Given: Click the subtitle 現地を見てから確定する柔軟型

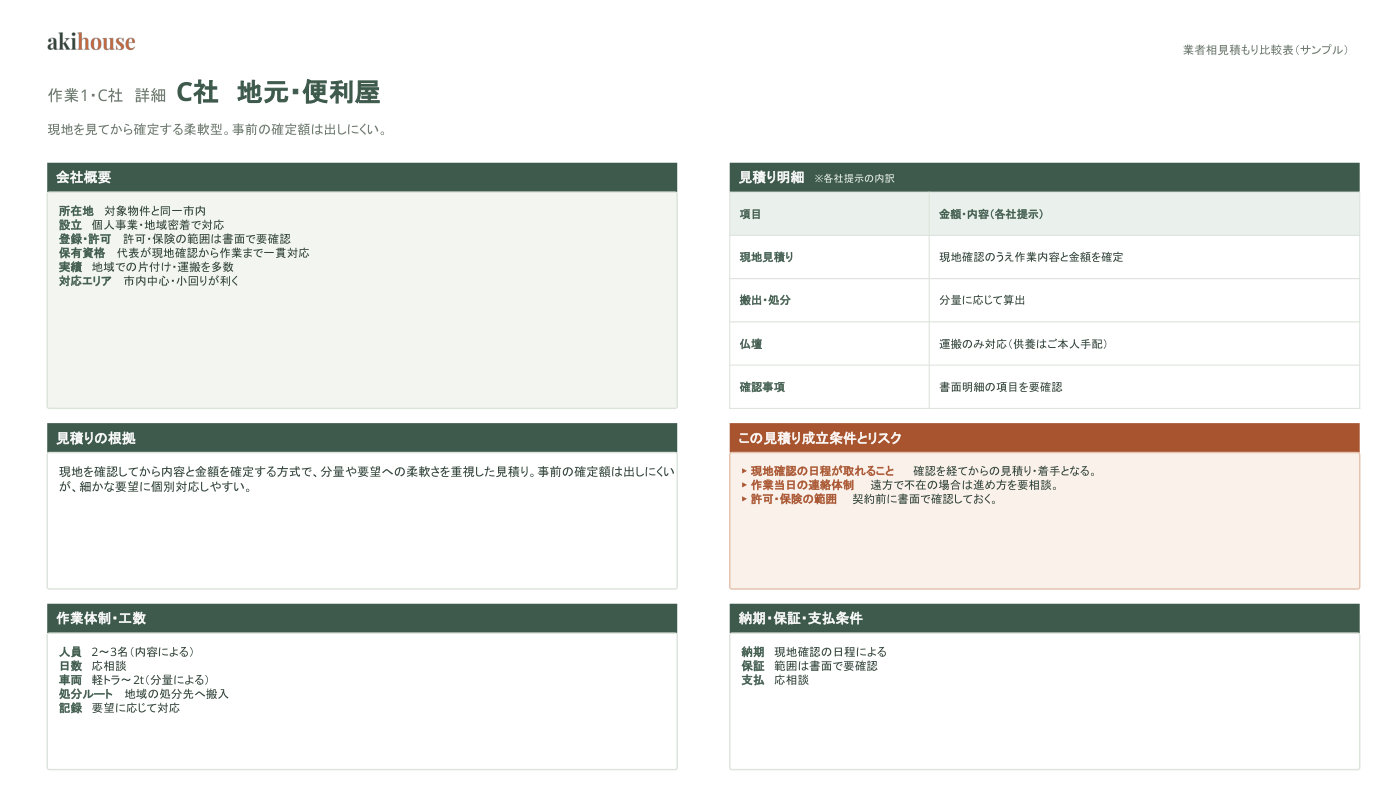Looking at the screenshot, I should (x=217, y=130).
